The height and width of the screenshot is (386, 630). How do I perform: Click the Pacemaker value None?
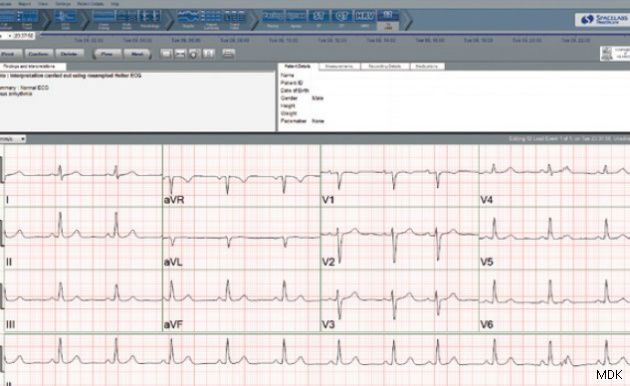pyautogui.click(x=317, y=121)
